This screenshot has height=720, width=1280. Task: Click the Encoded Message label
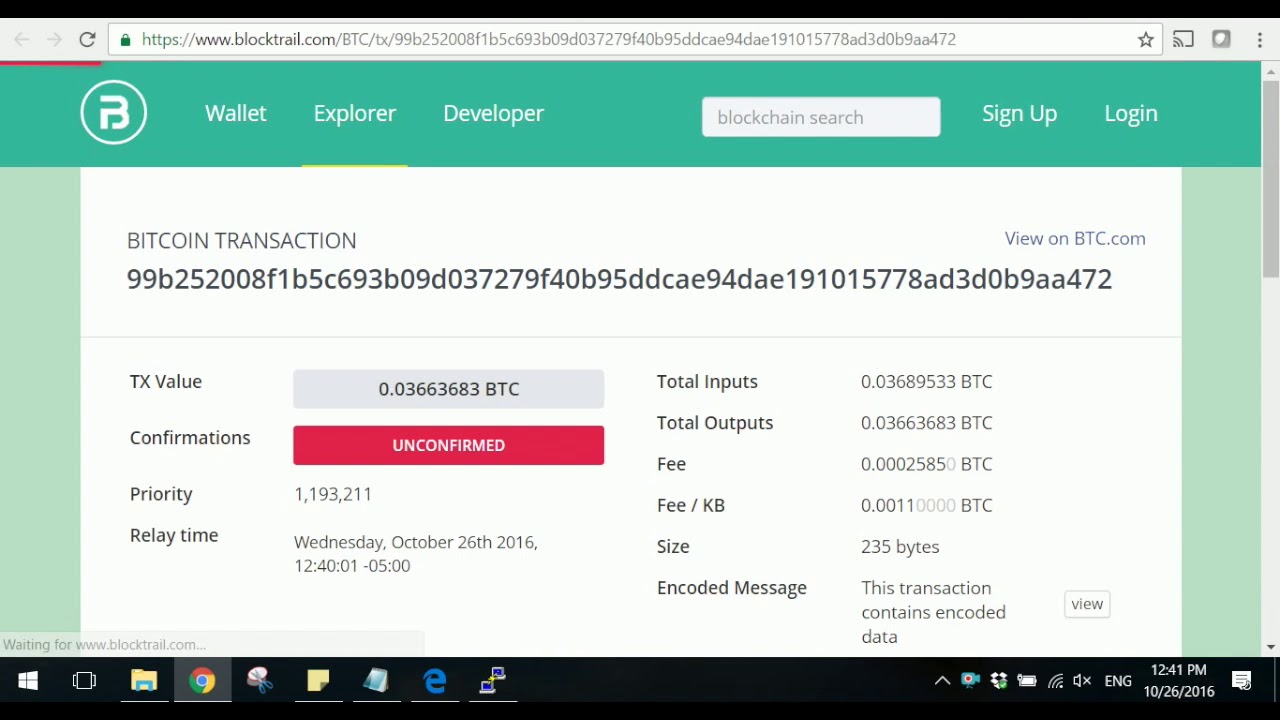coord(732,588)
